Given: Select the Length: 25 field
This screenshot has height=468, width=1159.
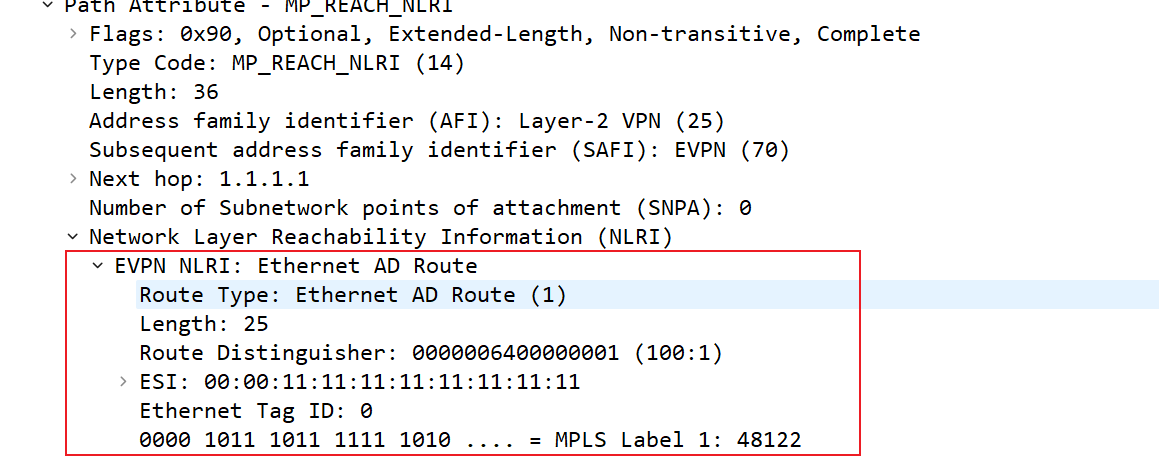Looking at the screenshot, I should (204, 324).
